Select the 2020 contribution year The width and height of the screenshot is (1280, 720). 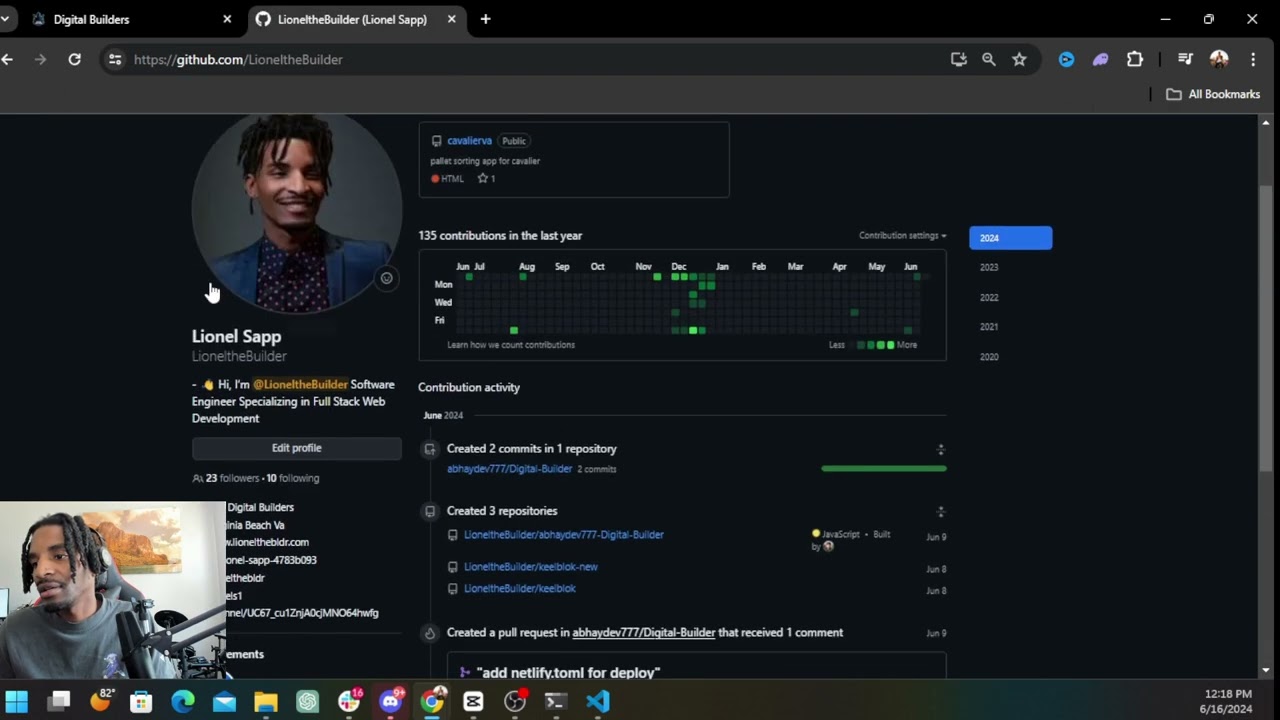[x=989, y=357]
